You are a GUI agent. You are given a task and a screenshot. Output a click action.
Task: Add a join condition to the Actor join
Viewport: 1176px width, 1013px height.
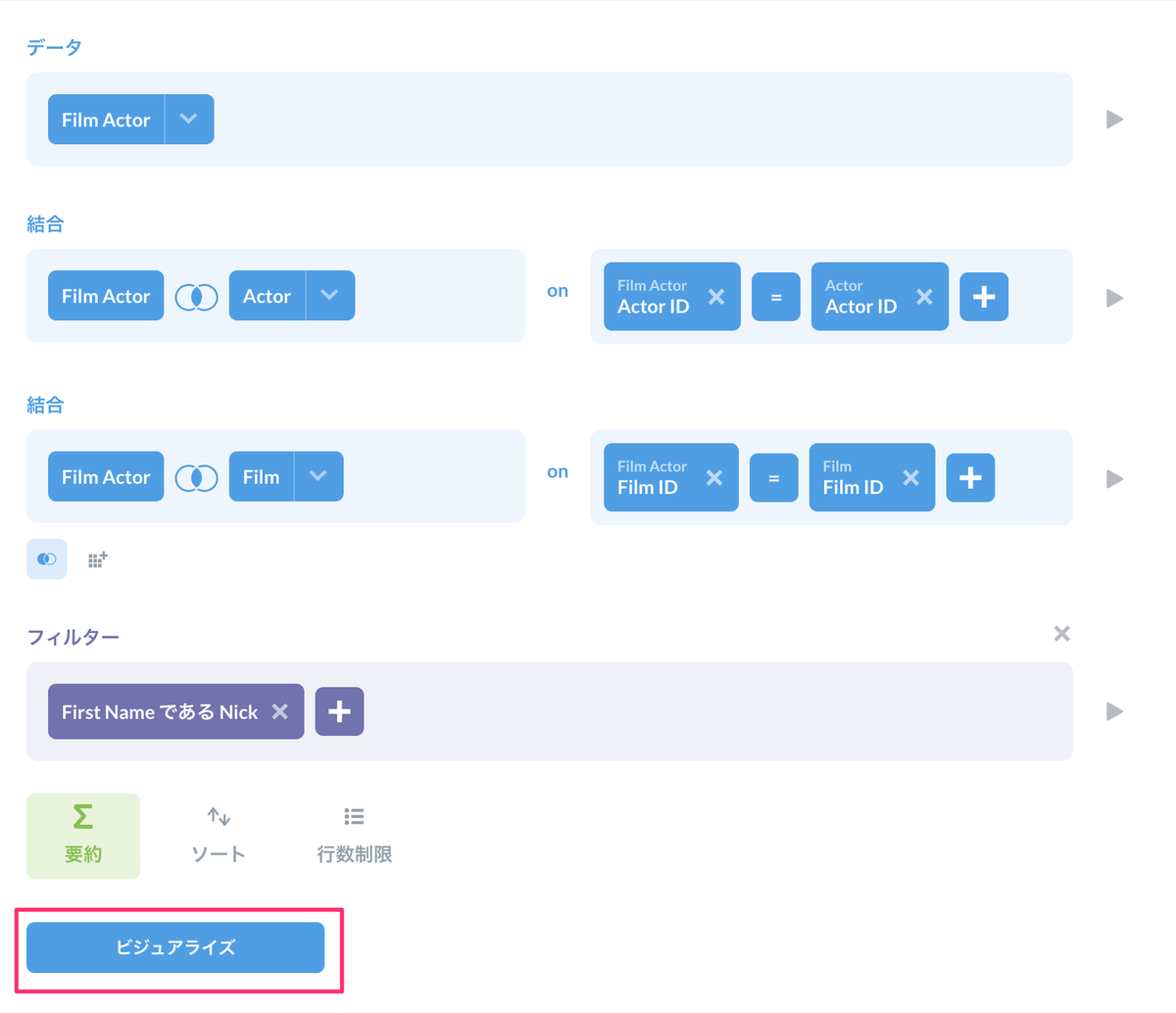tap(984, 297)
